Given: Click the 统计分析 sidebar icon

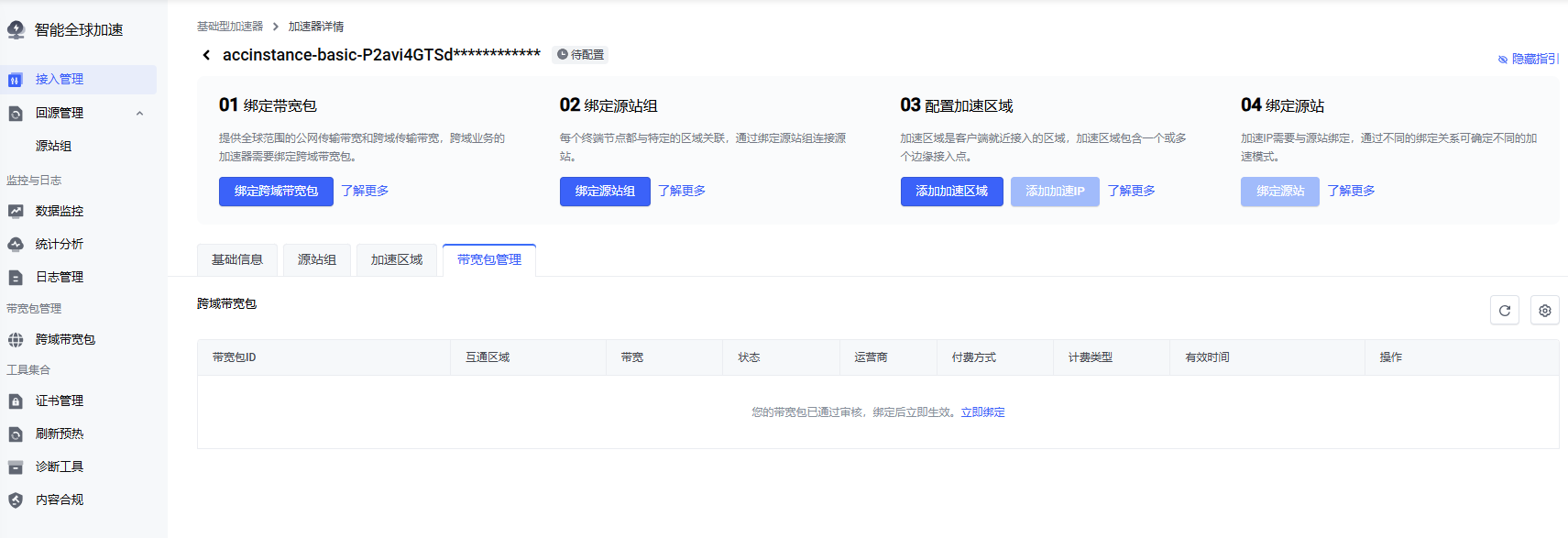Looking at the screenshot, I should [x=16, y=244].
